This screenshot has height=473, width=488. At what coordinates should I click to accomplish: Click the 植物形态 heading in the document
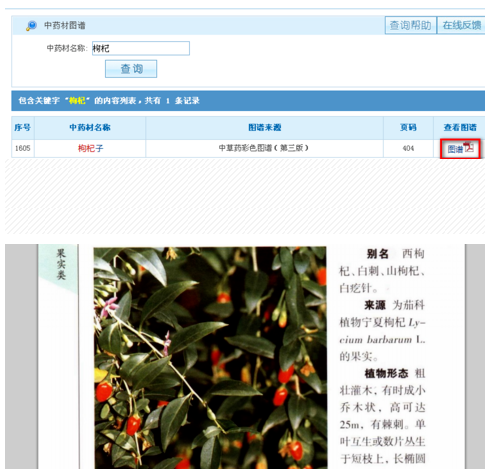pyautogui.click(x=386, y=373)
